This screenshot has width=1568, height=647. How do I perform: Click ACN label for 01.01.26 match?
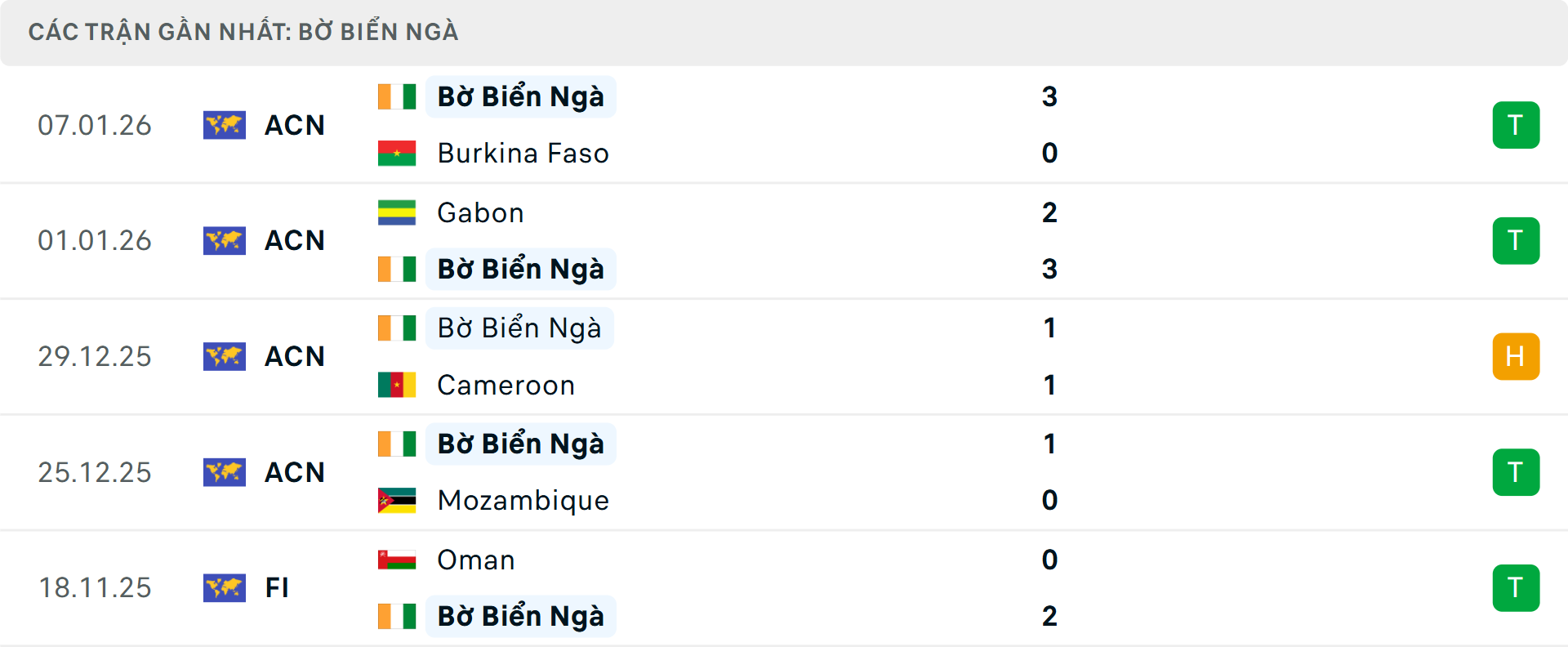[x=295, y=240]
